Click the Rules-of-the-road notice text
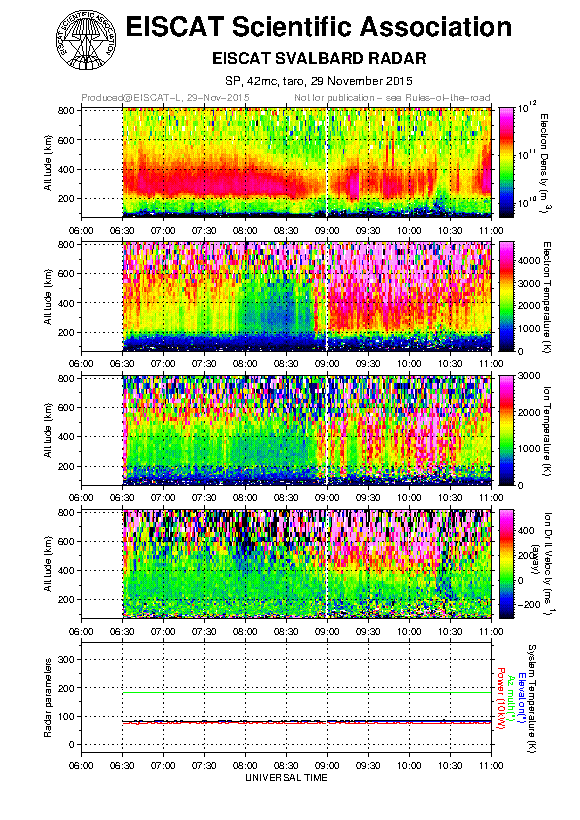This screenshot has width=580, height=820. 392,98
